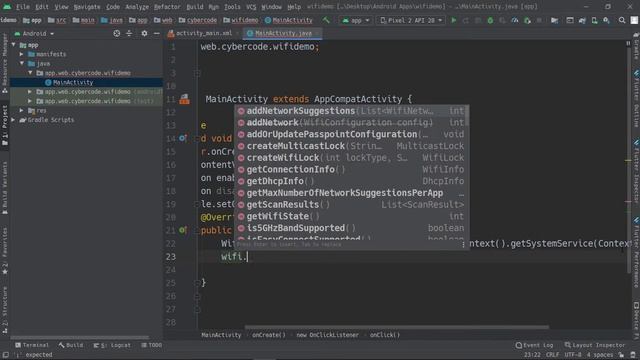The image size is (640, 360).
Task: Start debugging with the green bug icon
Action: coord(490,20)
